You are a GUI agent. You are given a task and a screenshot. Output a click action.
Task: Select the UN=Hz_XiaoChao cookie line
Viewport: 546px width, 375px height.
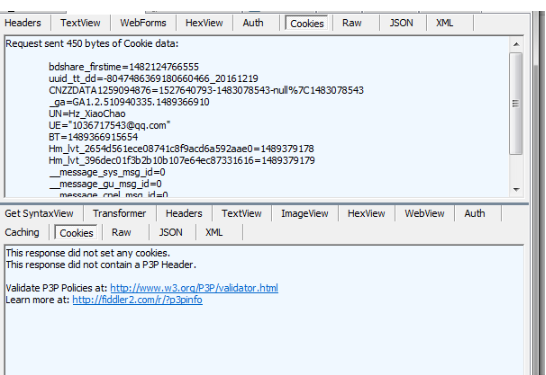pyautogui.click(x=87, y=114)
